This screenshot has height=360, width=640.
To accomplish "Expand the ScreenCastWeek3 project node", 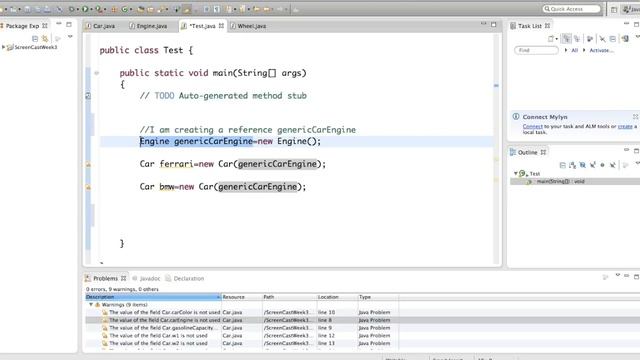I will coord(4,47).
